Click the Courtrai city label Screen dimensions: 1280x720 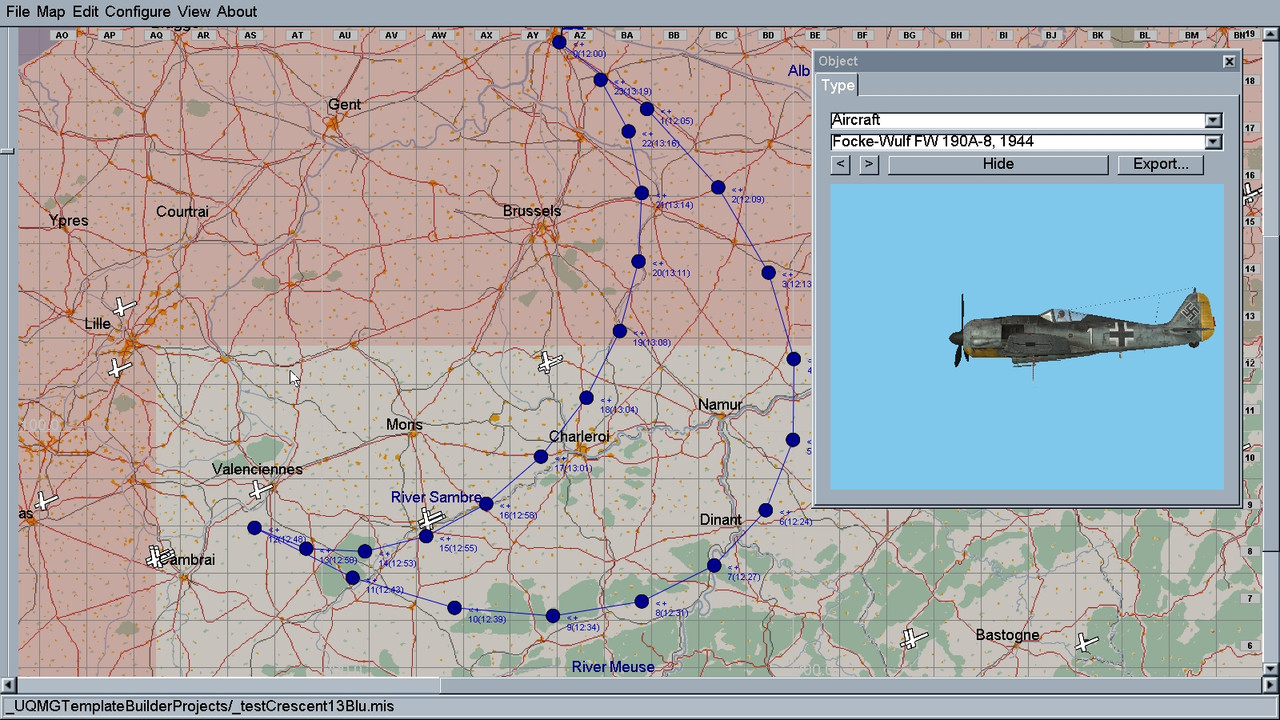coord(182,212)
